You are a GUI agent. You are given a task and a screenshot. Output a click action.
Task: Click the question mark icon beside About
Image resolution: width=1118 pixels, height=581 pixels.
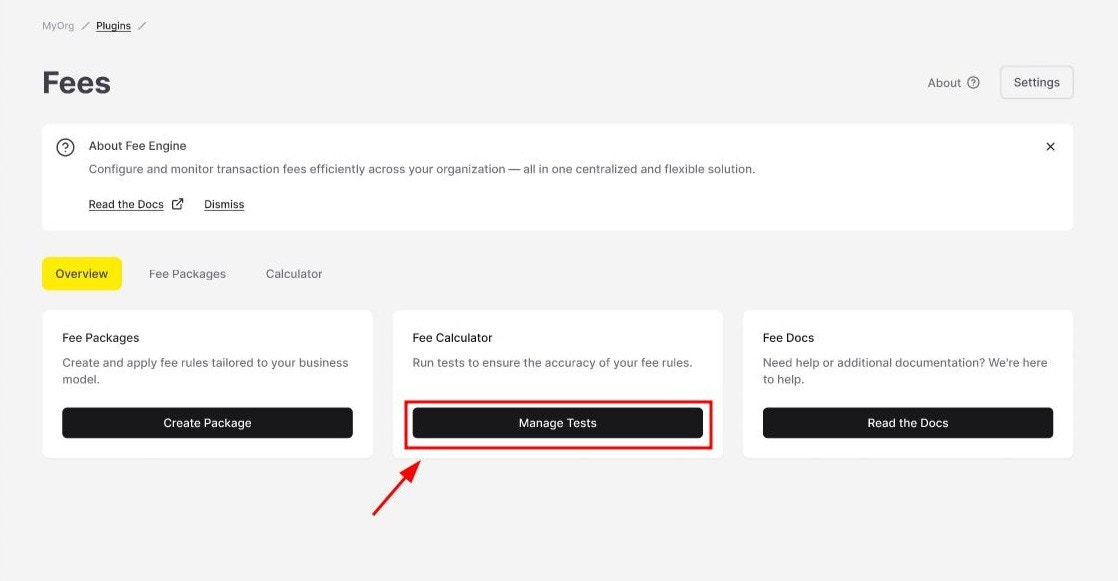(x=973, y=83)
